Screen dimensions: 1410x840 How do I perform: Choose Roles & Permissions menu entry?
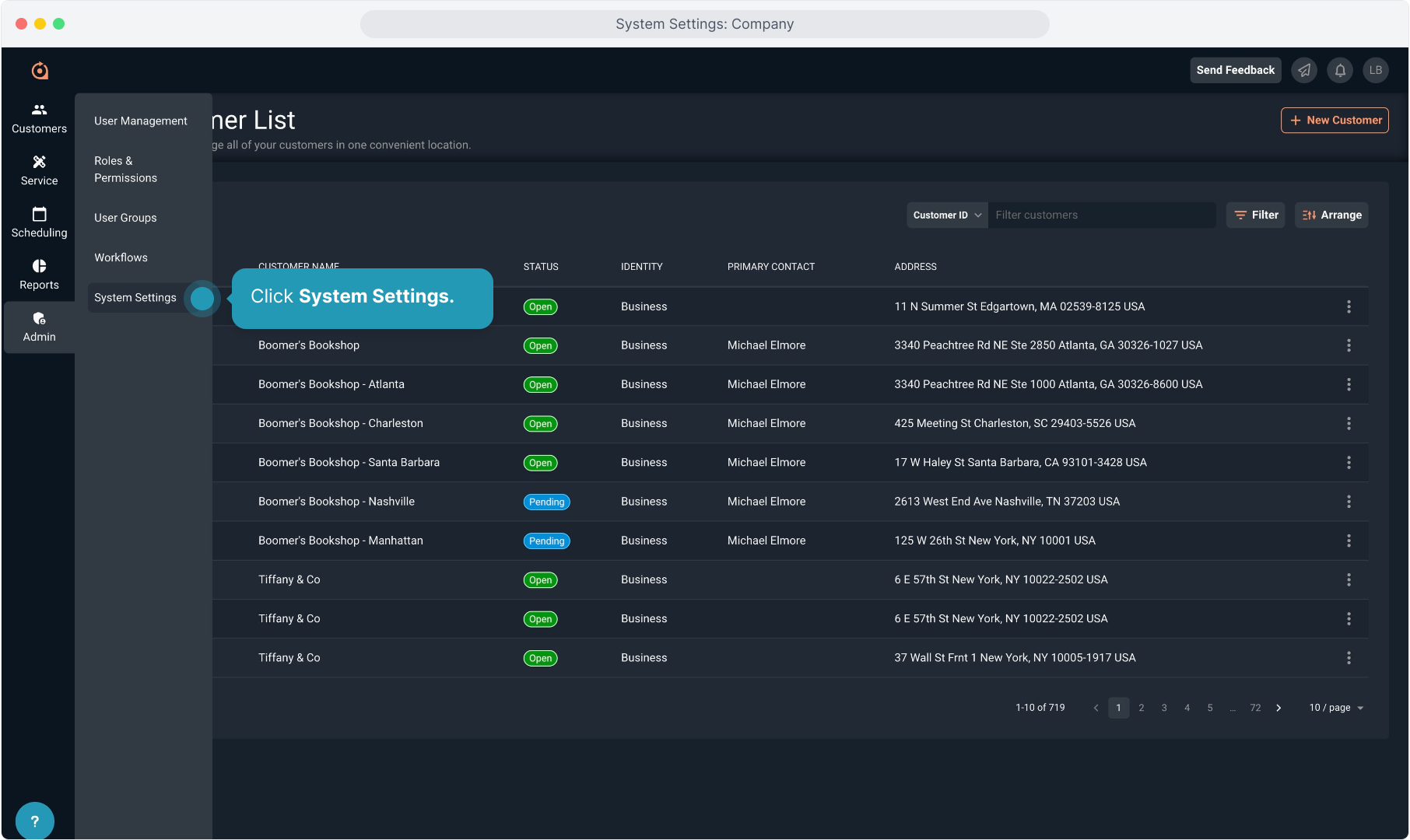click(125, 170)
